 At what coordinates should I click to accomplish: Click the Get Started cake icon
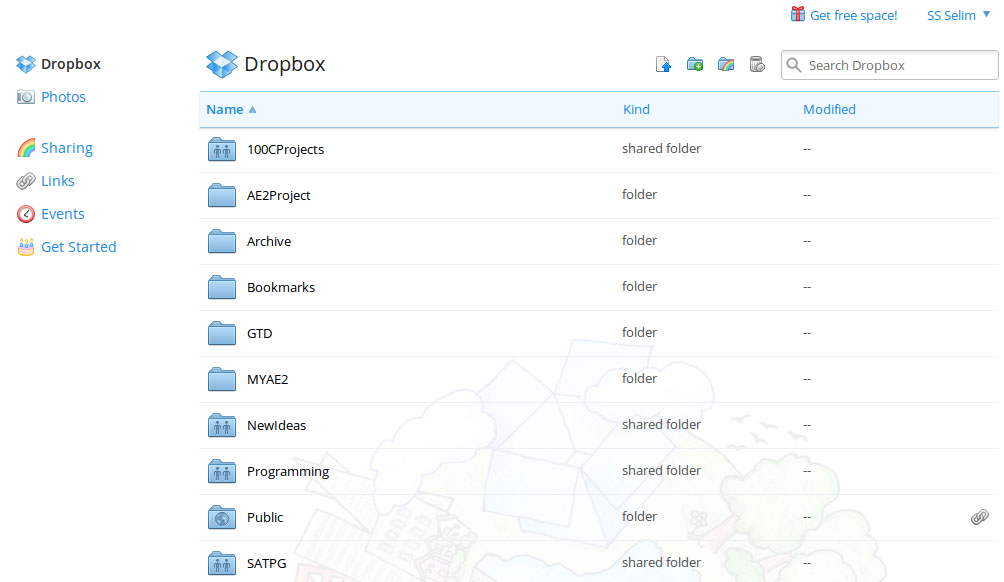(x=26, y=247)
